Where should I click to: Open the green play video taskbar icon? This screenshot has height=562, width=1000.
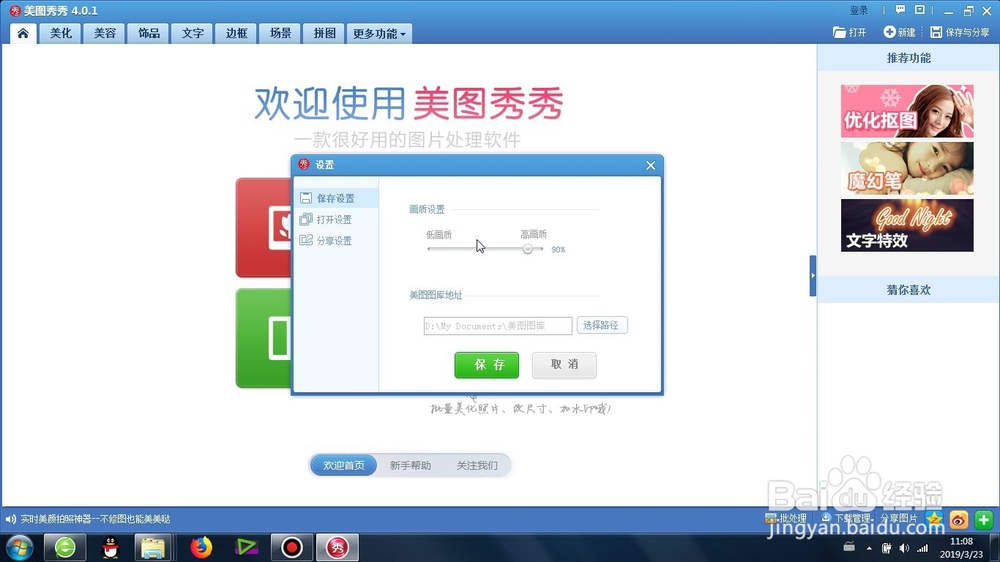(x=246, y=547)
